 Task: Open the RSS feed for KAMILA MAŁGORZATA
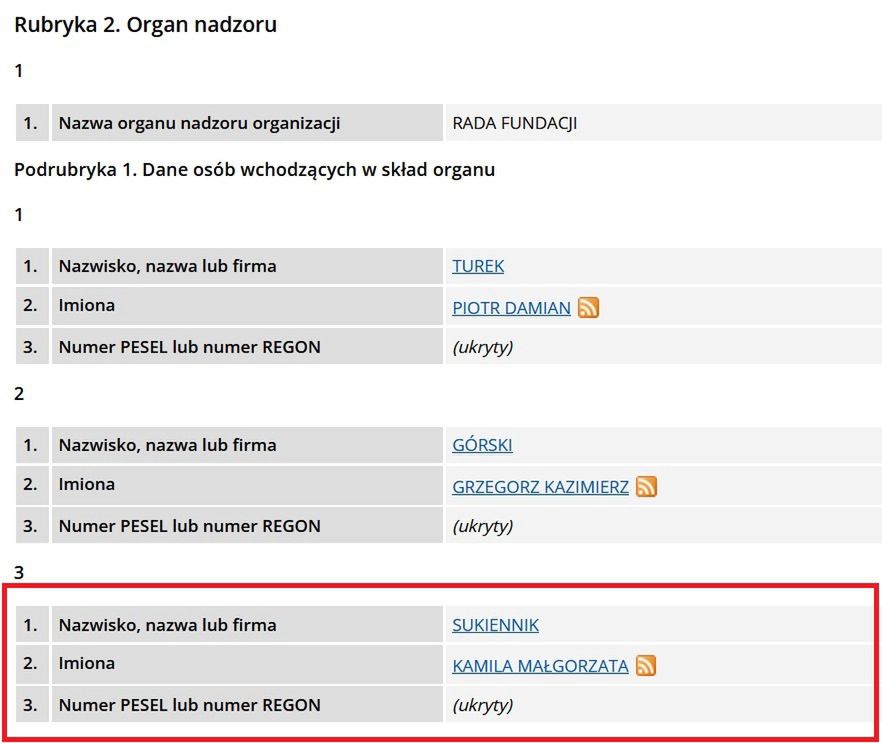(x=647, y=666)
